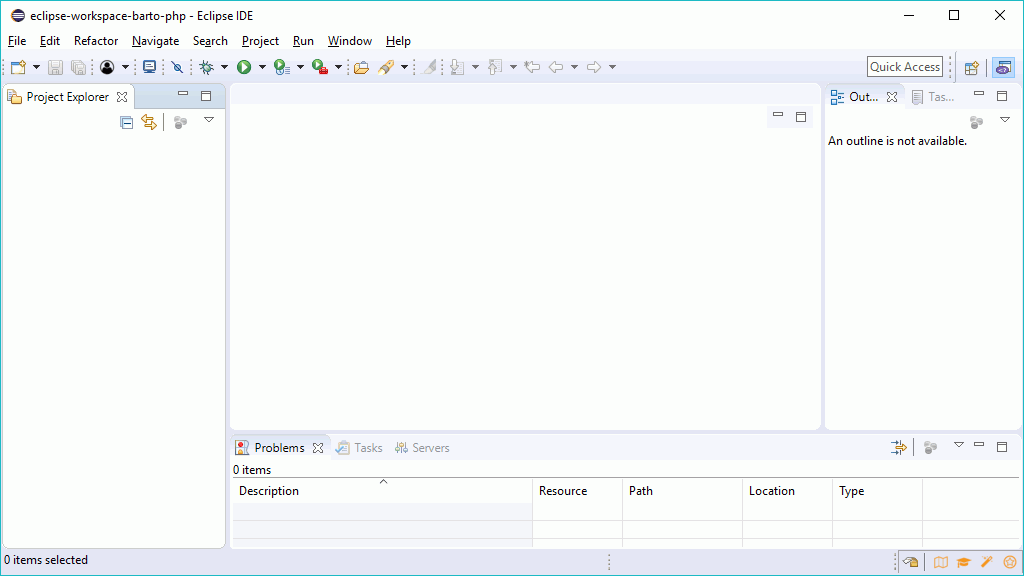This screenshot has height=576, width=1024.
Task: Open the Navigate menu
Action: [x=155, y=41]
